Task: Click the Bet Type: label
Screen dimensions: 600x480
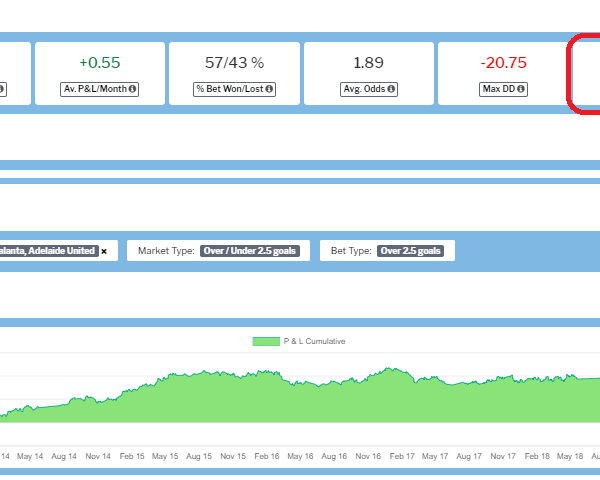Action: [x=351, y=251]
